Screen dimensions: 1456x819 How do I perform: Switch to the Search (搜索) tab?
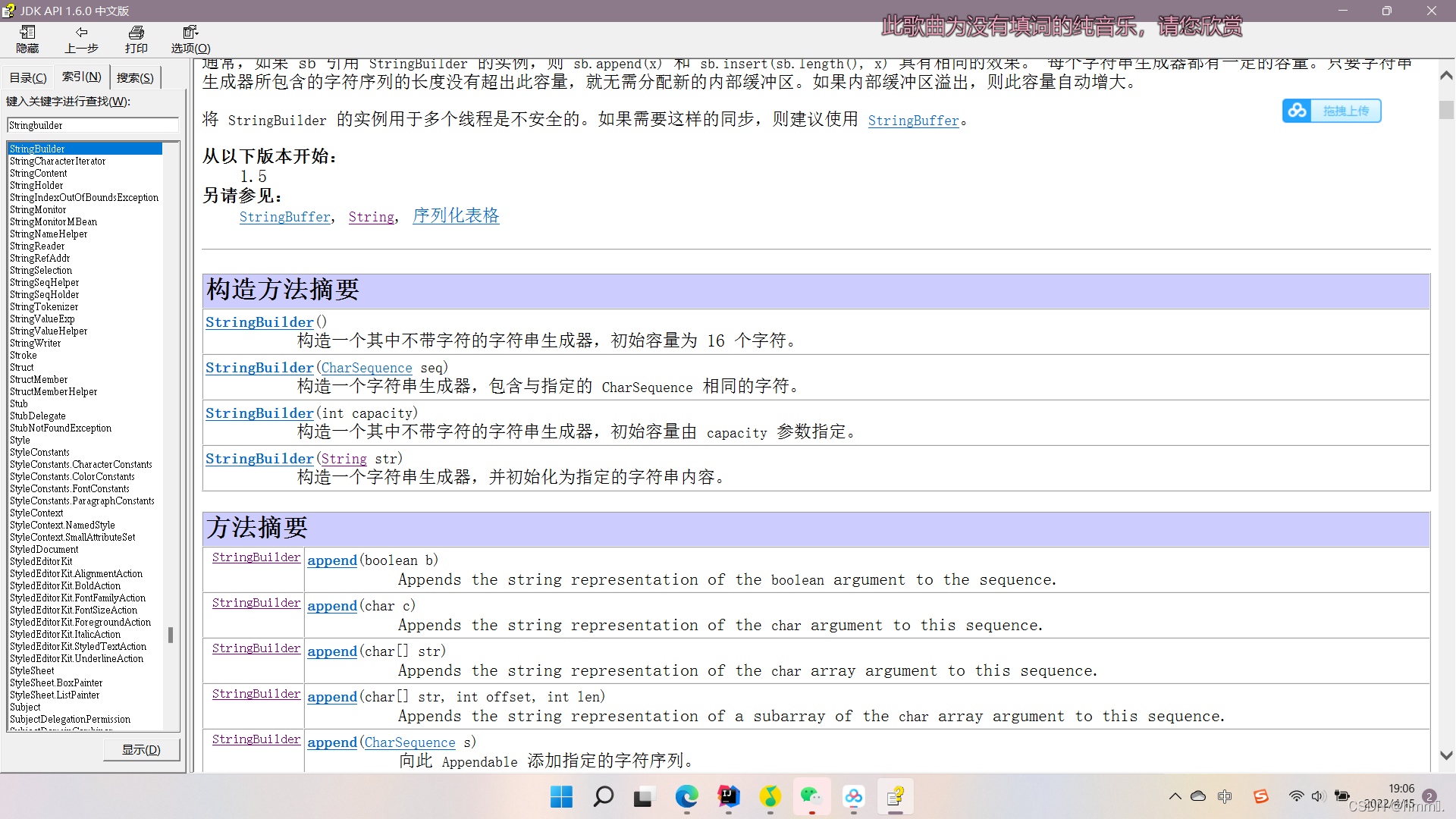pos(135,77)
